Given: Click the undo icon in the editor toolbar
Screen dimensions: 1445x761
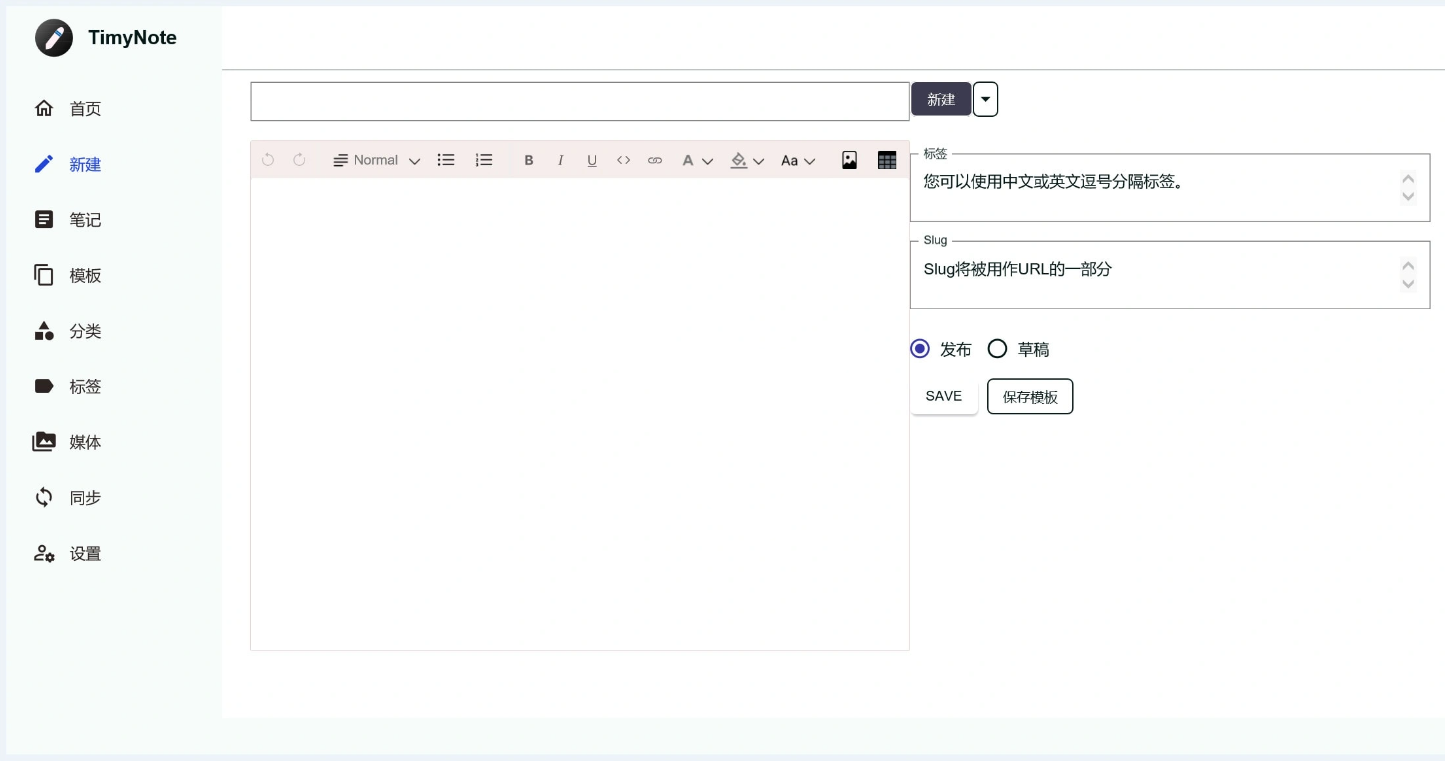Looking at the screenshot, I should pos(267,159).
